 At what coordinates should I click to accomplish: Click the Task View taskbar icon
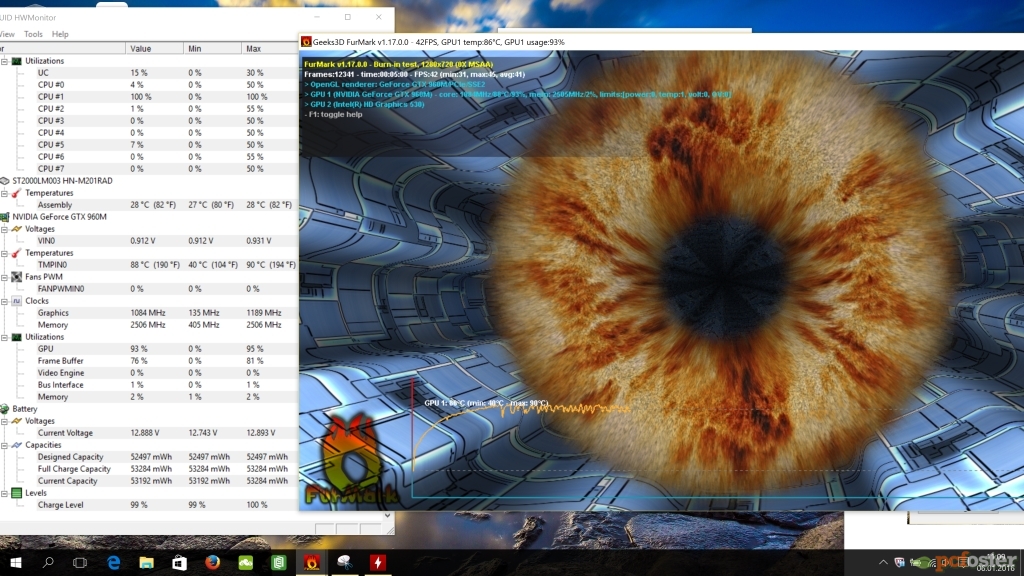tap(81, 562)
